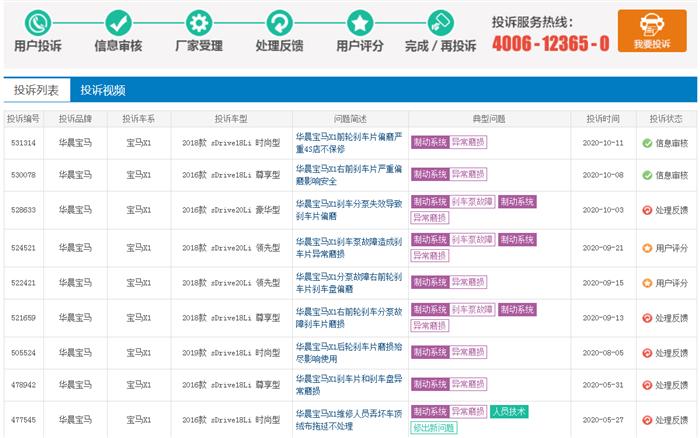The image size is (700, 438).
Task: Click 宝马X1 series cell in row 522421
Action: (x=138, y=283)
